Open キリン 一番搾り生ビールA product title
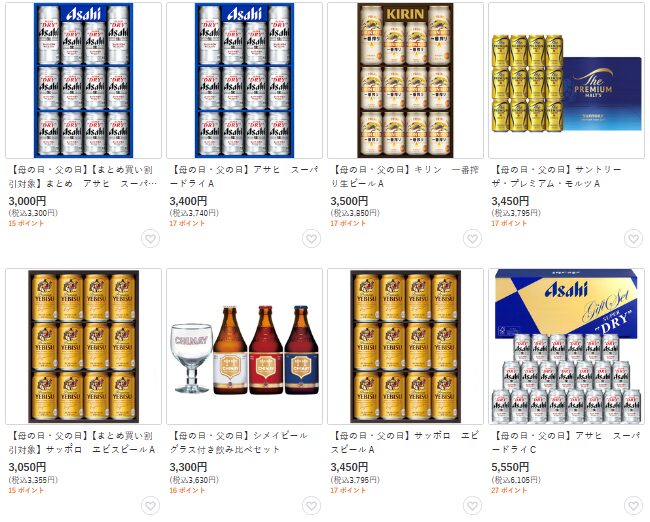Image resolution: width=650 pixels, height=522 pixels. click(405, 177)
